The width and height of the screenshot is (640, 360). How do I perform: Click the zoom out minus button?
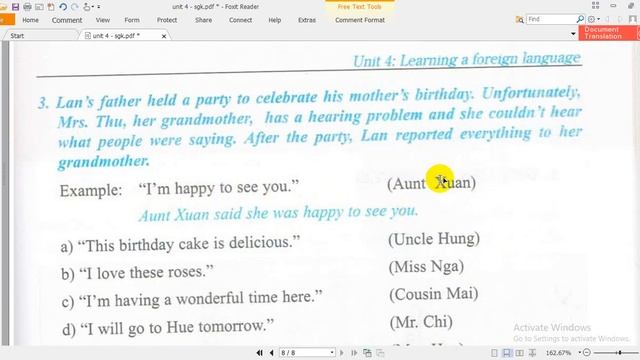coord(587,352)
